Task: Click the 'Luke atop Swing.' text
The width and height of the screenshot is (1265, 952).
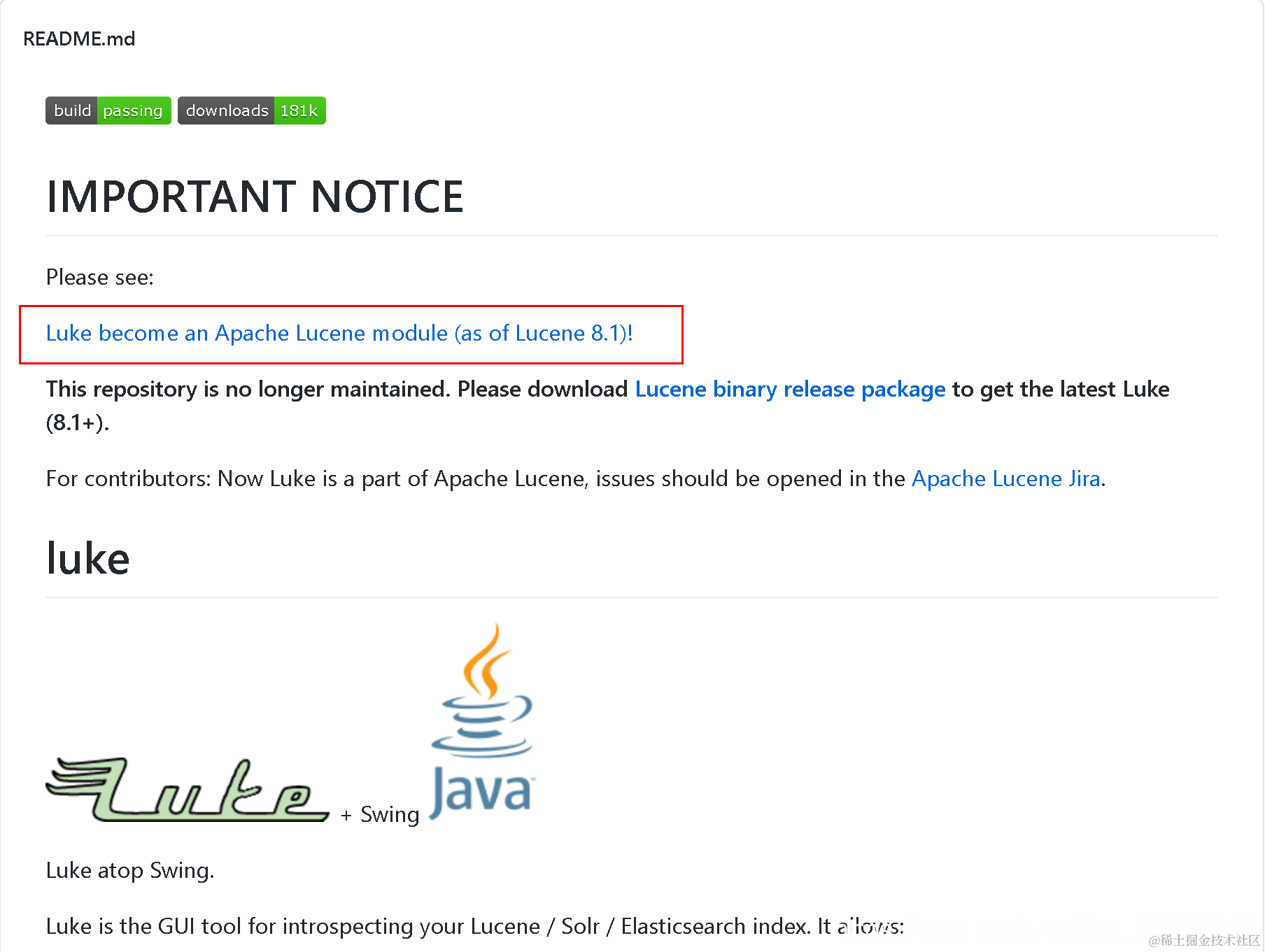Action: [130, 870]
